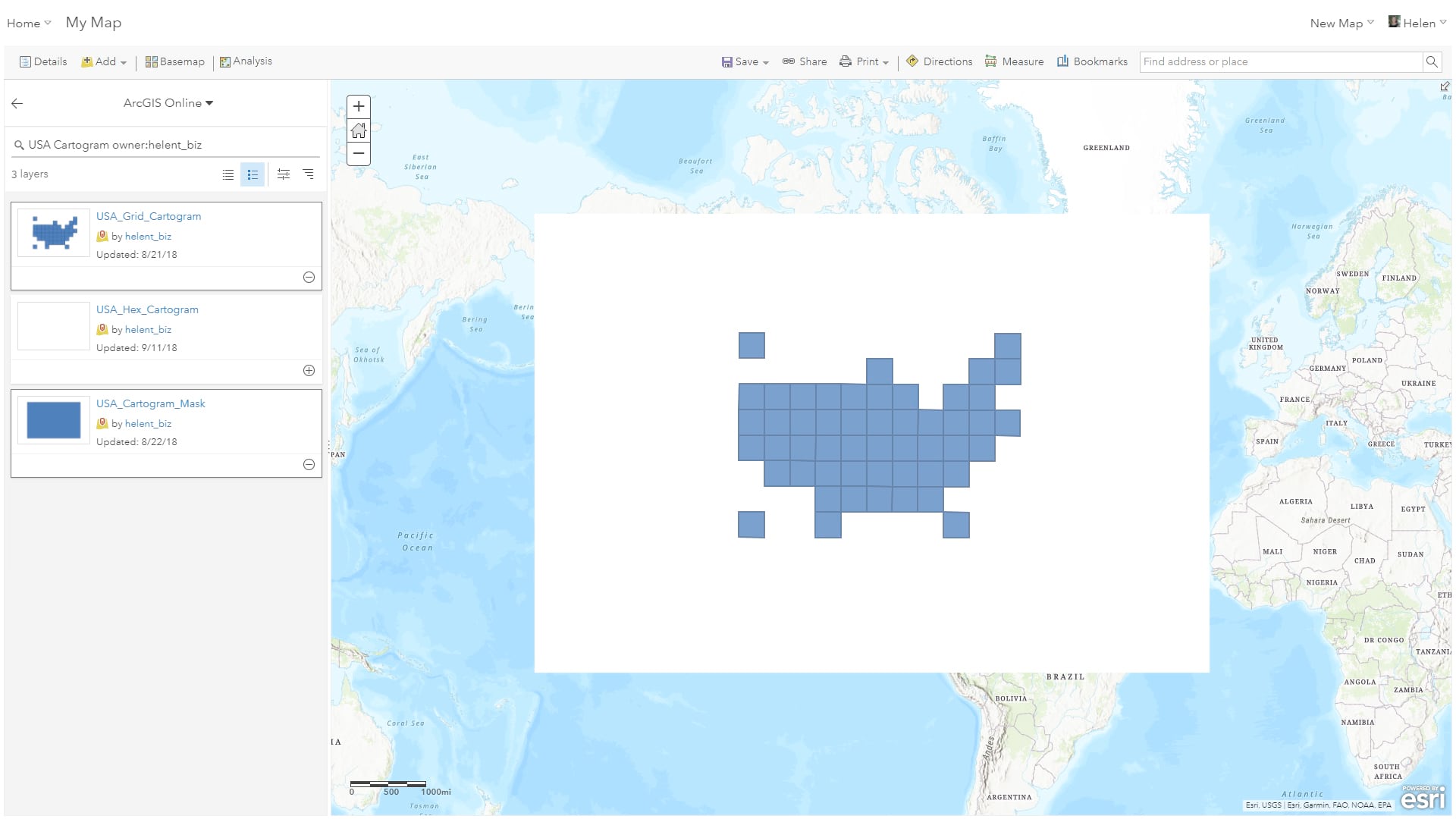Expand the ArcGIS Online source dropdown
The width and height of the screenshot is (1456, 819).
pyautogui.click(x=210, y=103)
